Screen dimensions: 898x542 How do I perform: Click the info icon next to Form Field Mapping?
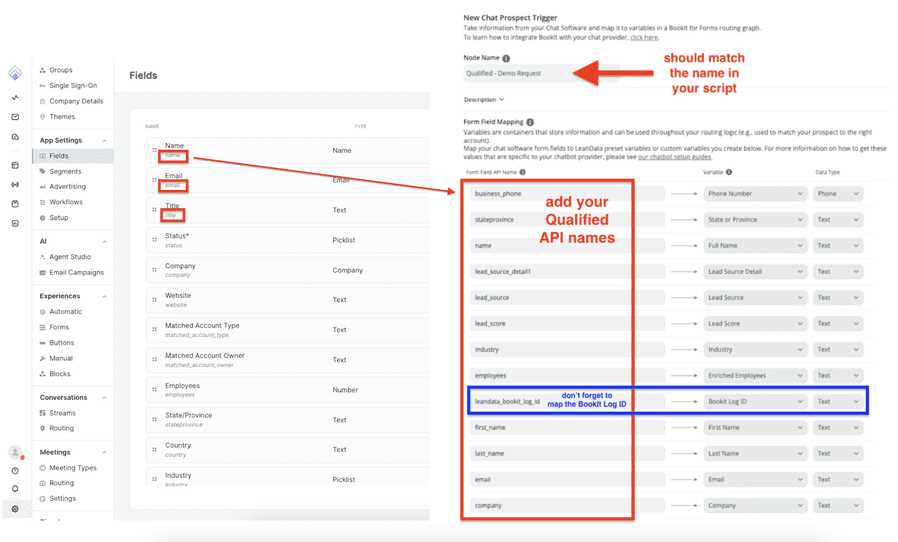[x=530, y=122]
